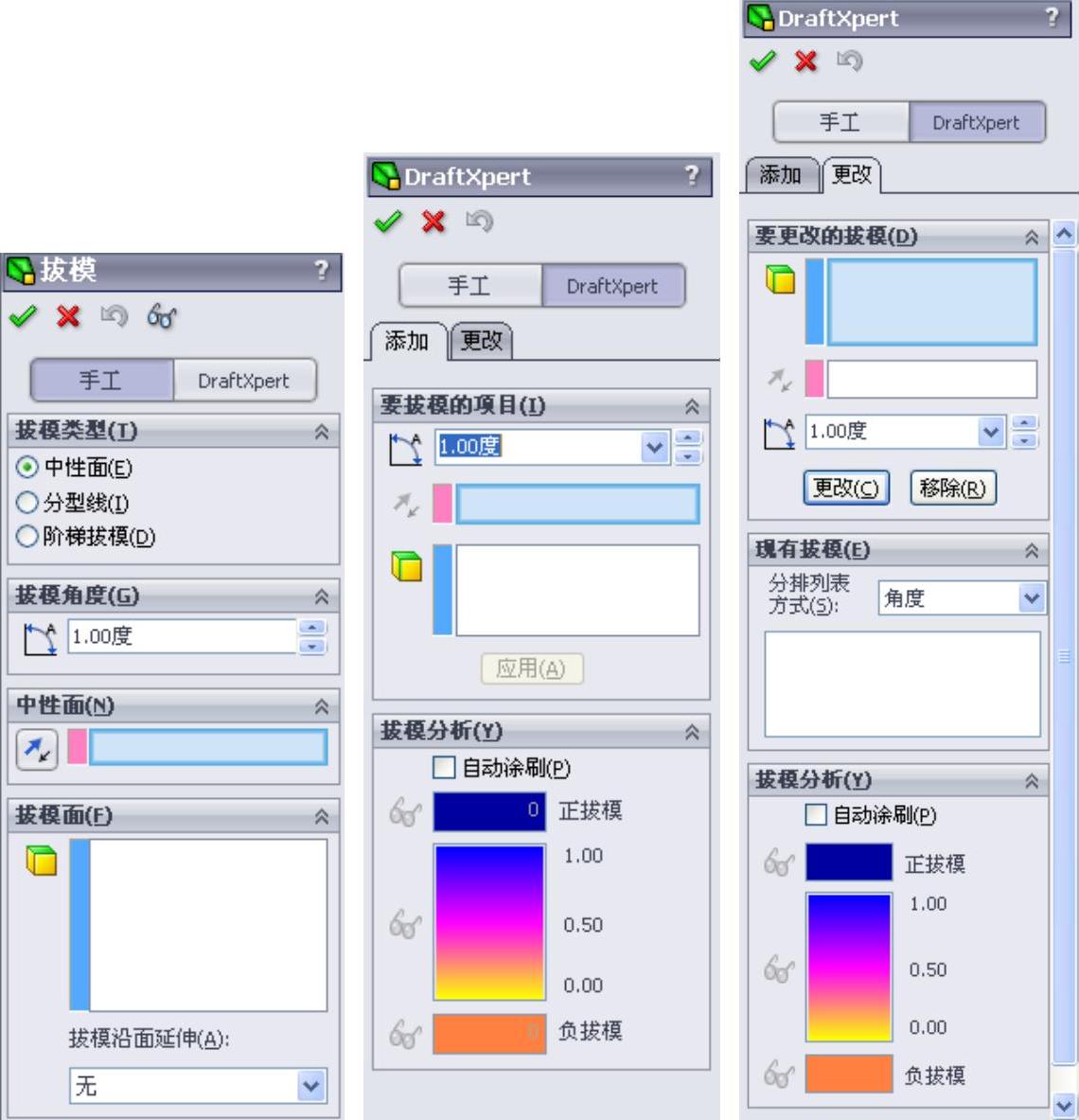Select 添加 tab in right panel
Image resolution: width=1079 pixels, height=1120 pixels.
[x=781, y=174]
